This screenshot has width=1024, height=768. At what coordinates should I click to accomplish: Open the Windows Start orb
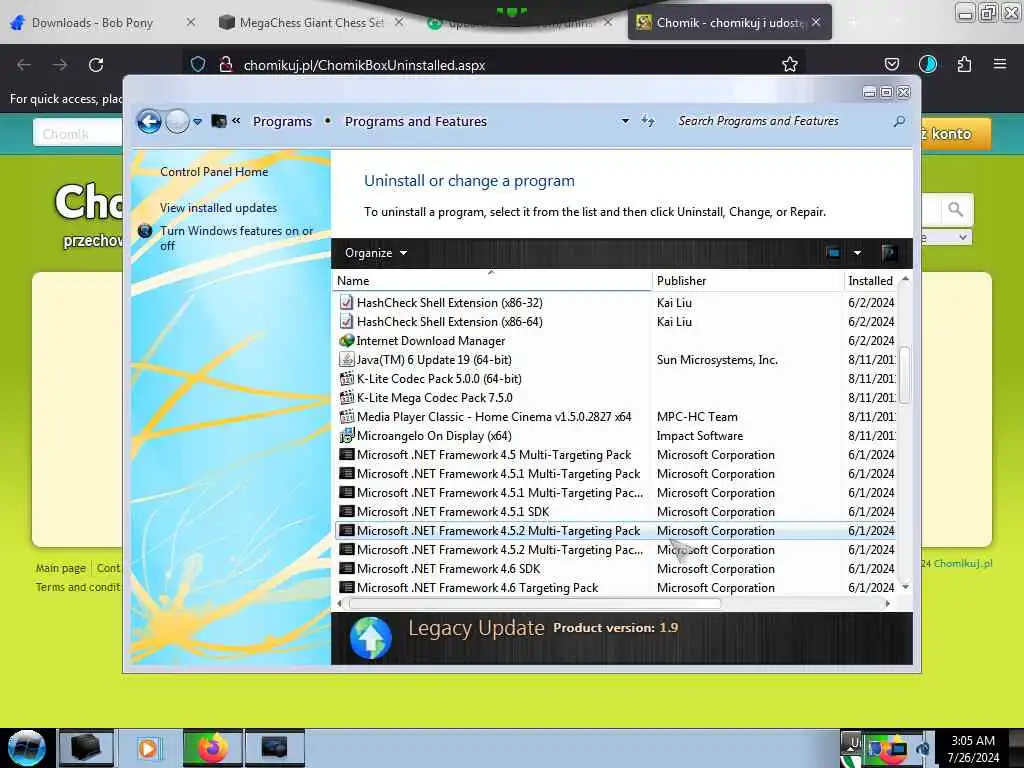(26, 748)
